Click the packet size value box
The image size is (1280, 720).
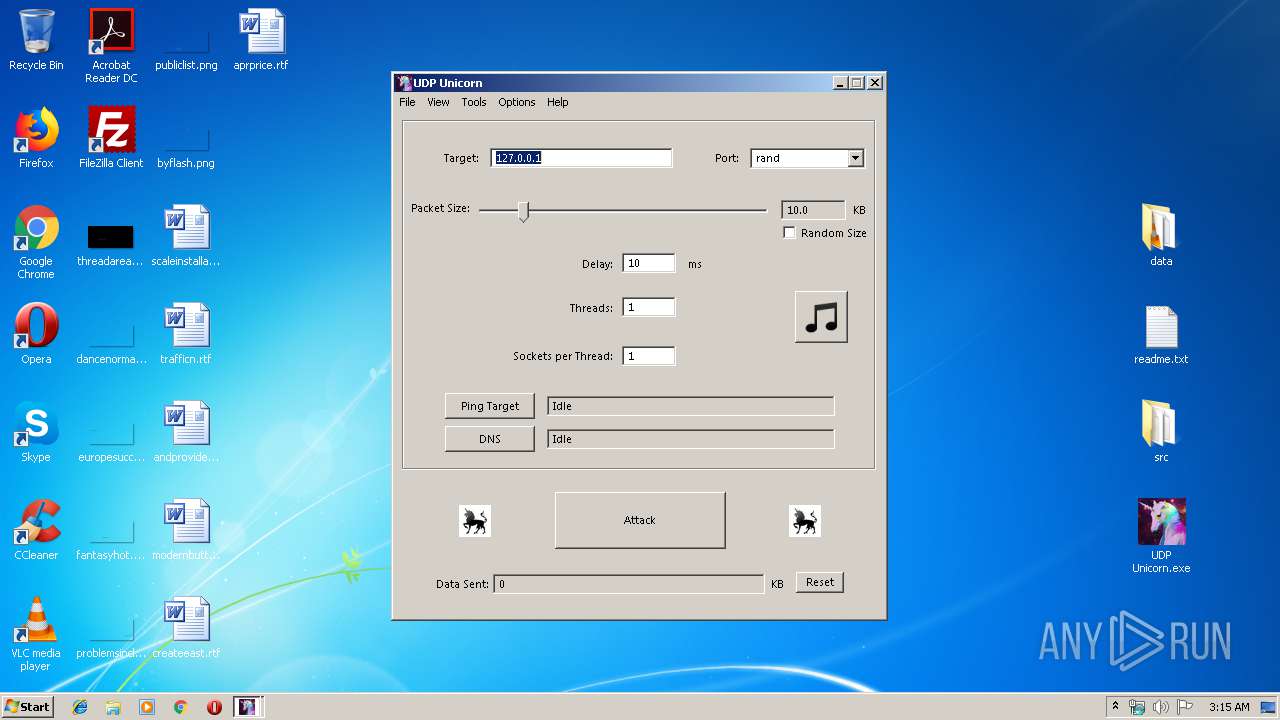tap(813, 210)
